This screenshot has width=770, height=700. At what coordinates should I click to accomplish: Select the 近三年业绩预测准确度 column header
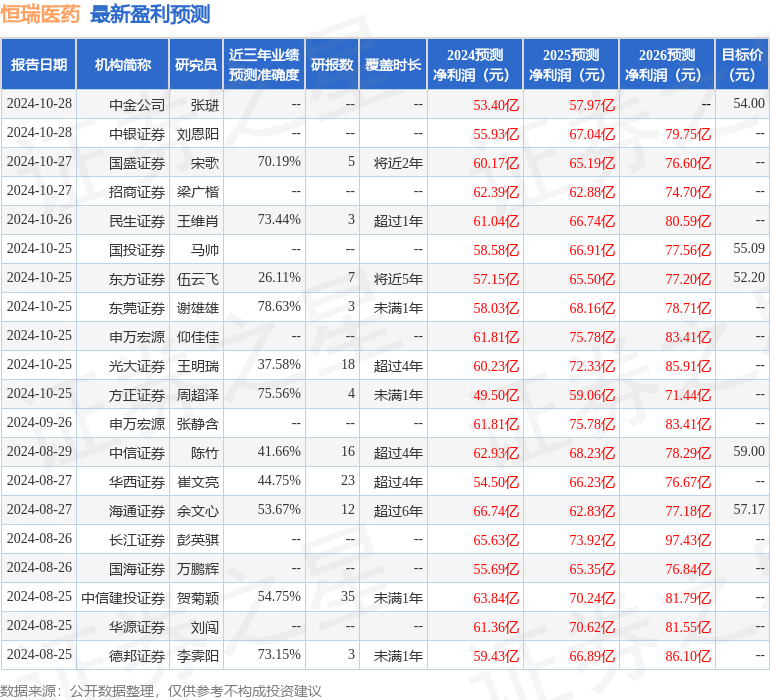264,64
